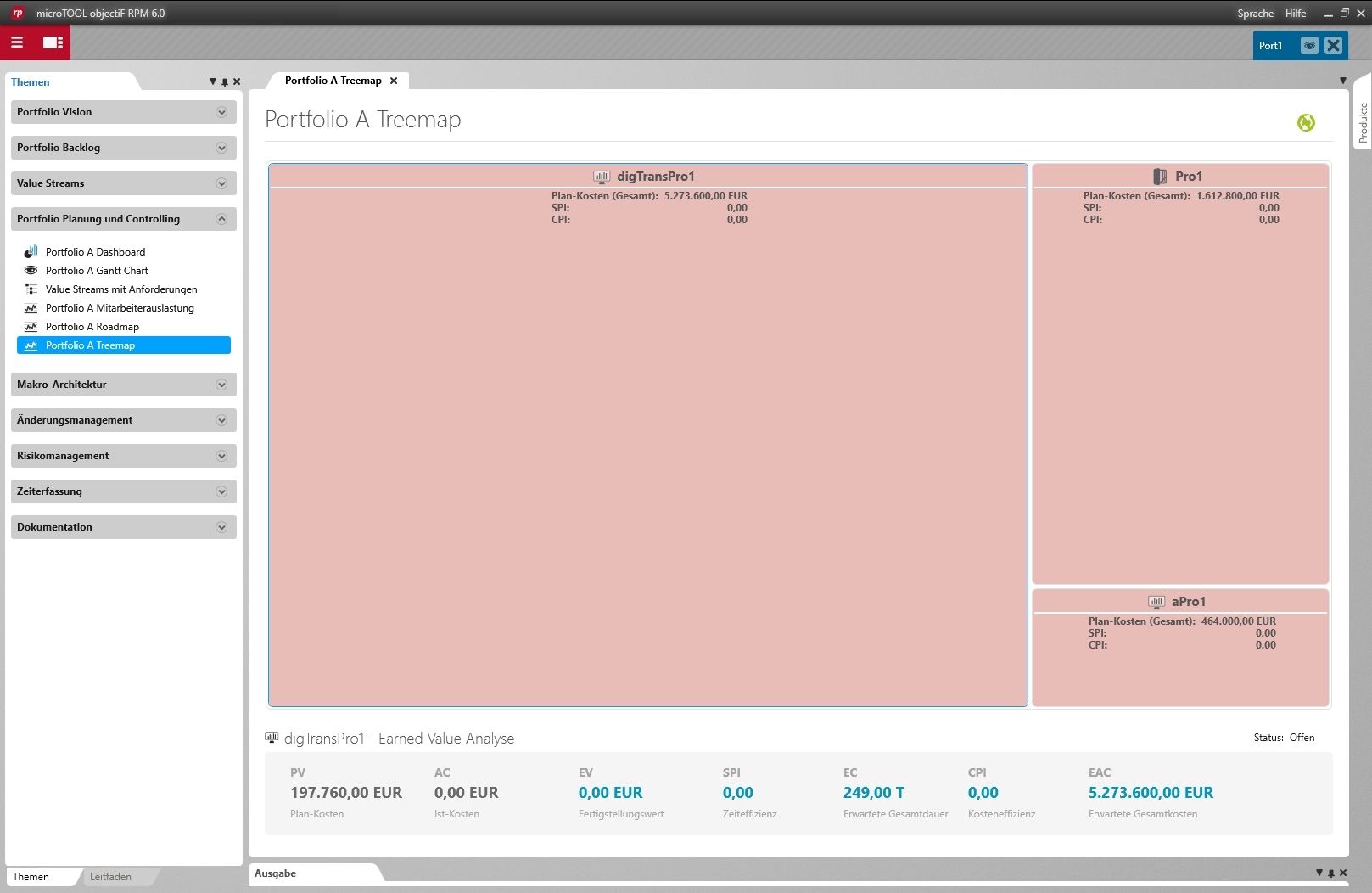Click the CPI Kosteneffizienz value in Earned Value
The height and width of the screenshot is (893, 1372).
pos(983,793)
